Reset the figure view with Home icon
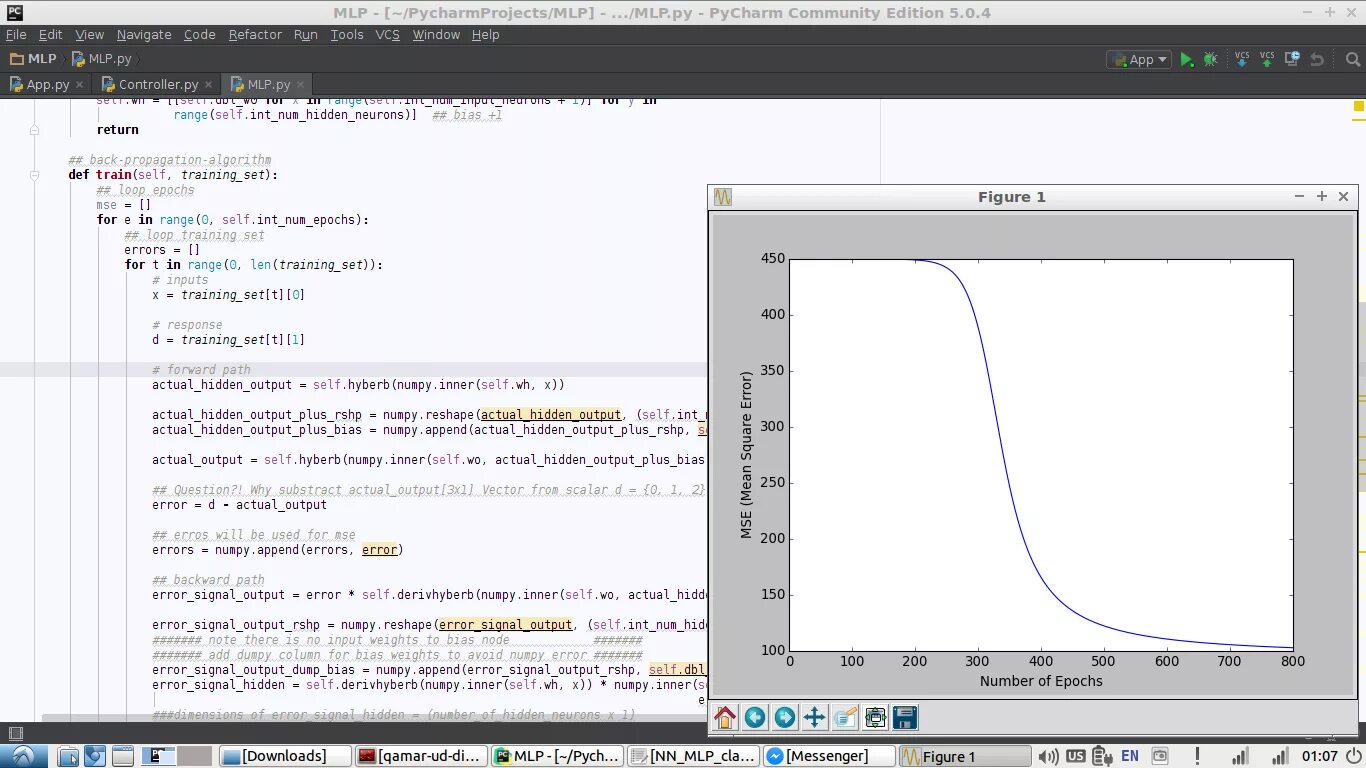Viewport: 1366px width, 768px height. (725, 717)
